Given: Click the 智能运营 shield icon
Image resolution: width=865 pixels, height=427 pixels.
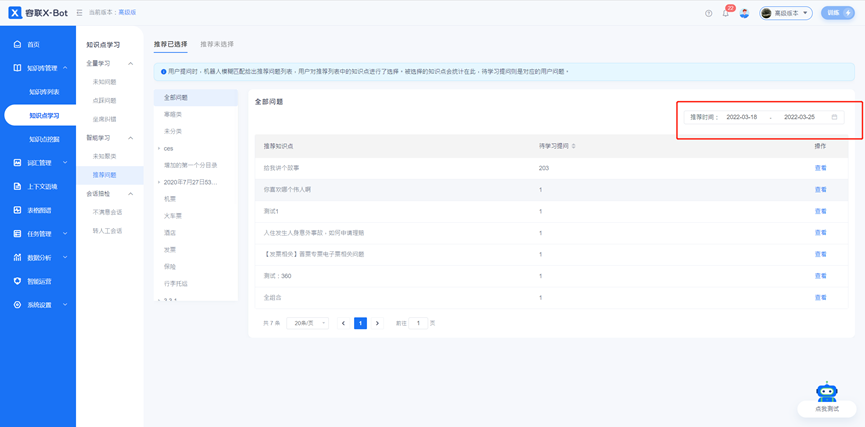Looking at the screenshot, I should 17,281.
